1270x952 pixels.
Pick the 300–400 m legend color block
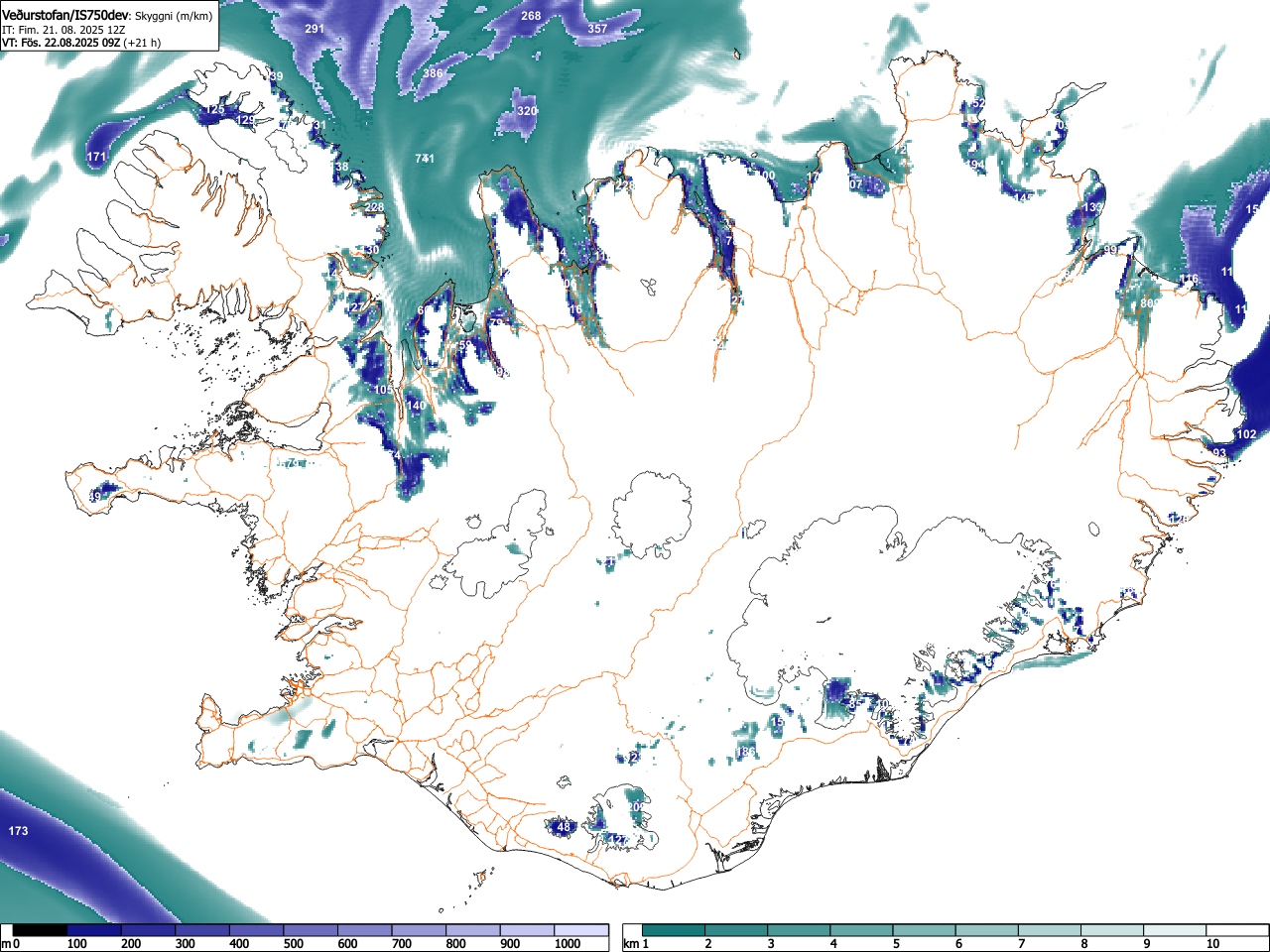(x=202, y=930)
